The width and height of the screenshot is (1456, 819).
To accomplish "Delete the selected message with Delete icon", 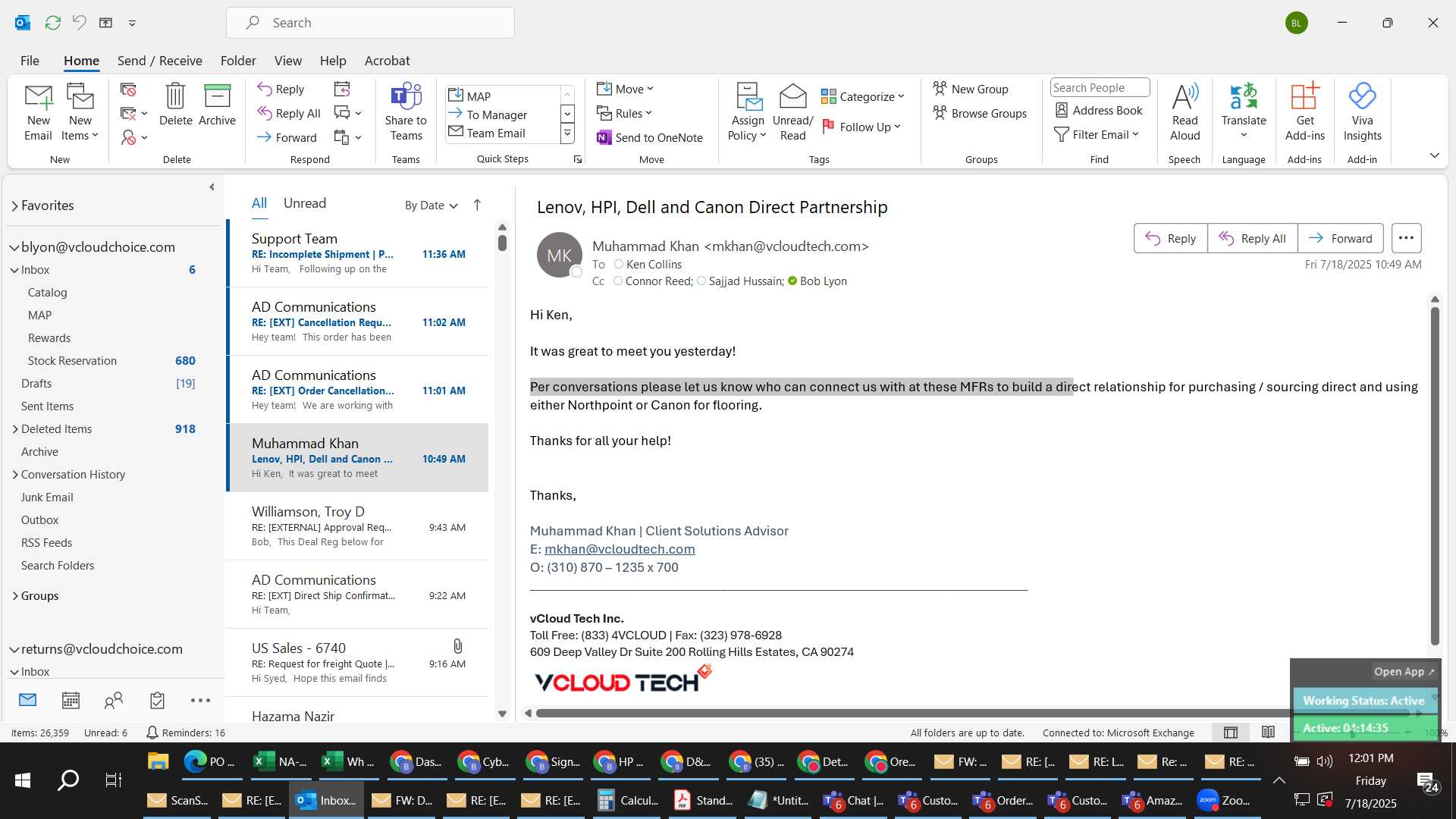I will [175, 105].
